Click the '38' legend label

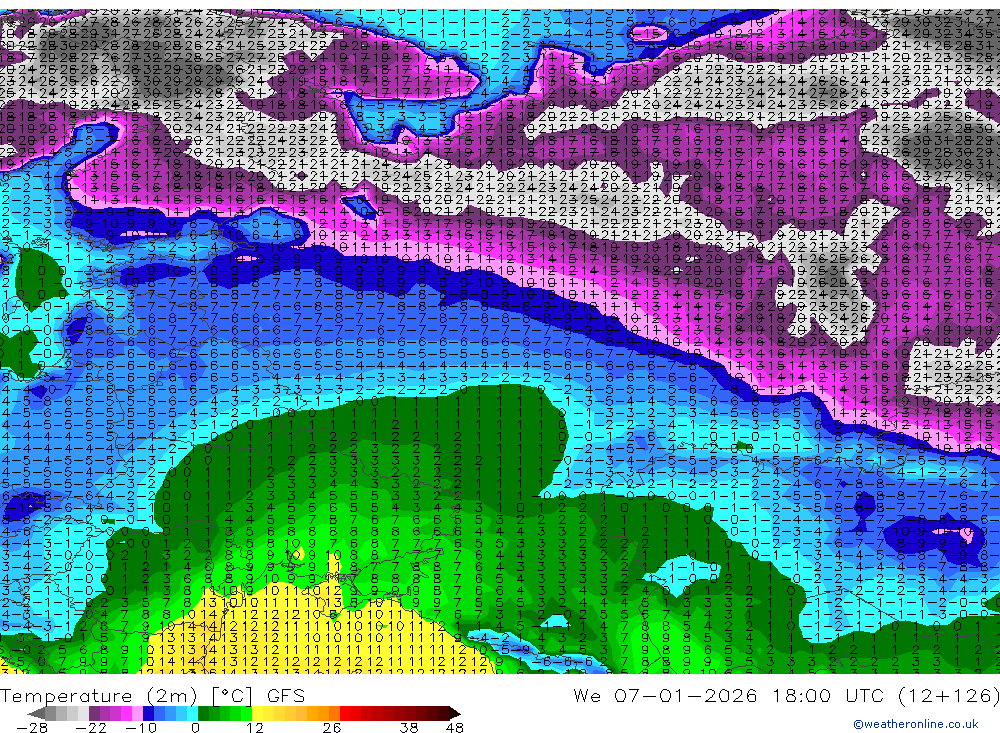[x=409, y=728]
